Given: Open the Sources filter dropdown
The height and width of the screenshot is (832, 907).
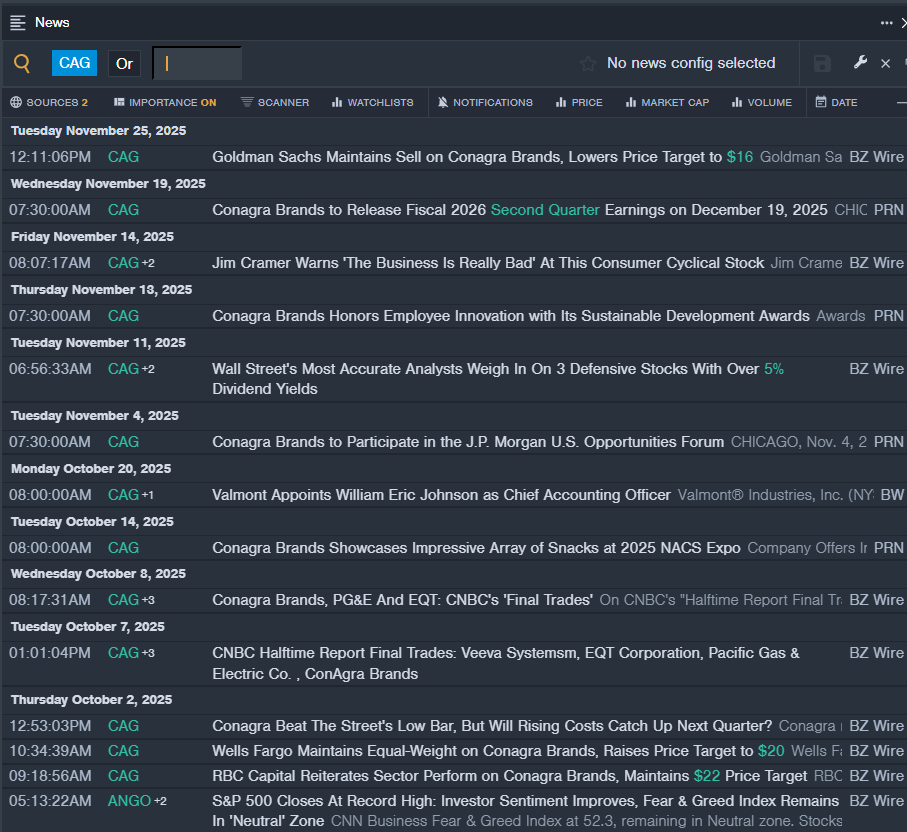Looking at the screenshot, I should [49, 102].
